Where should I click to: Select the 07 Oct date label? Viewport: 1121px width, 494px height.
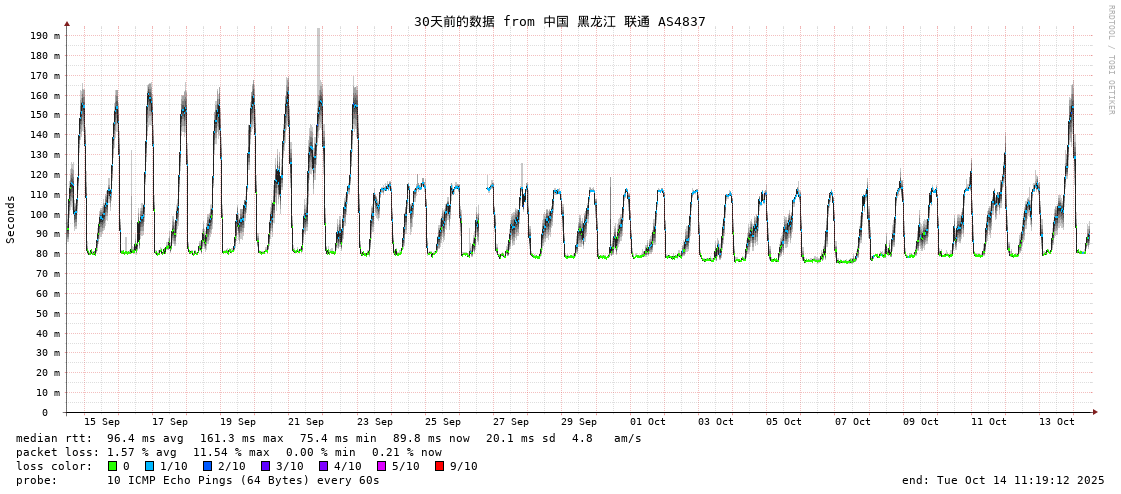852,422
